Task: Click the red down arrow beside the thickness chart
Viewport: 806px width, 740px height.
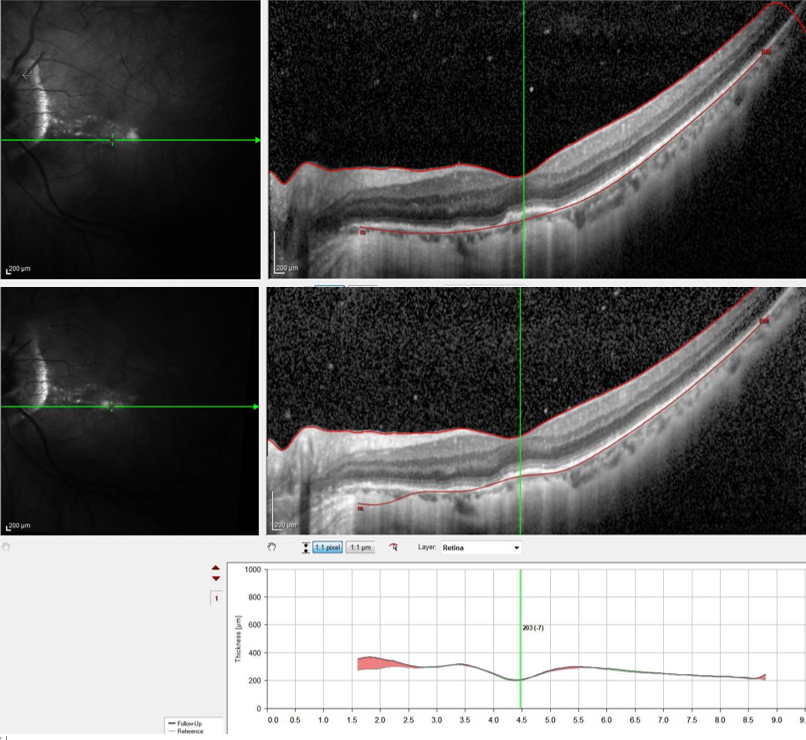Action: pos(216,579)
